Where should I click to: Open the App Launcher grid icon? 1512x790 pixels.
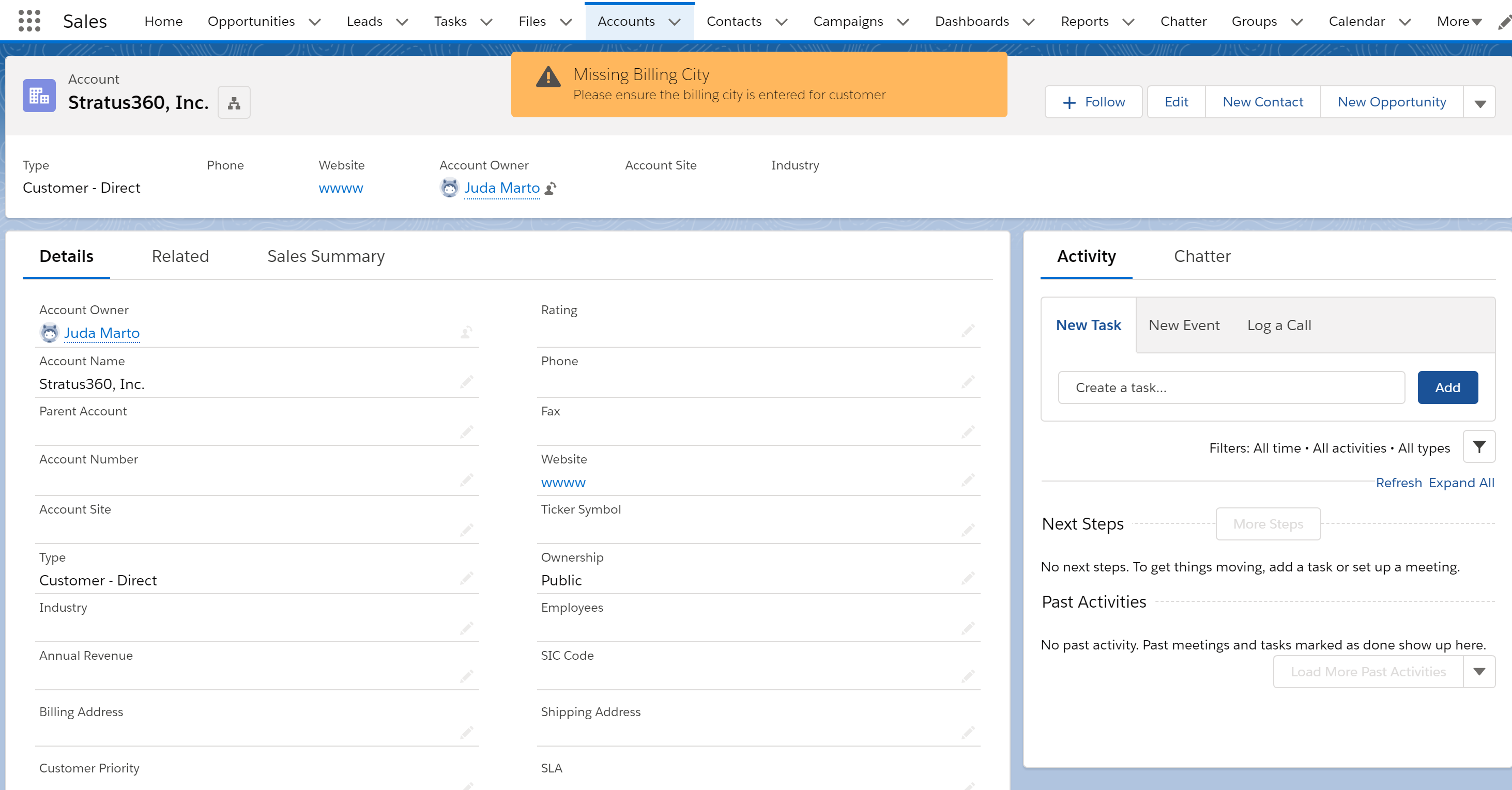click(x=29, y=21)
